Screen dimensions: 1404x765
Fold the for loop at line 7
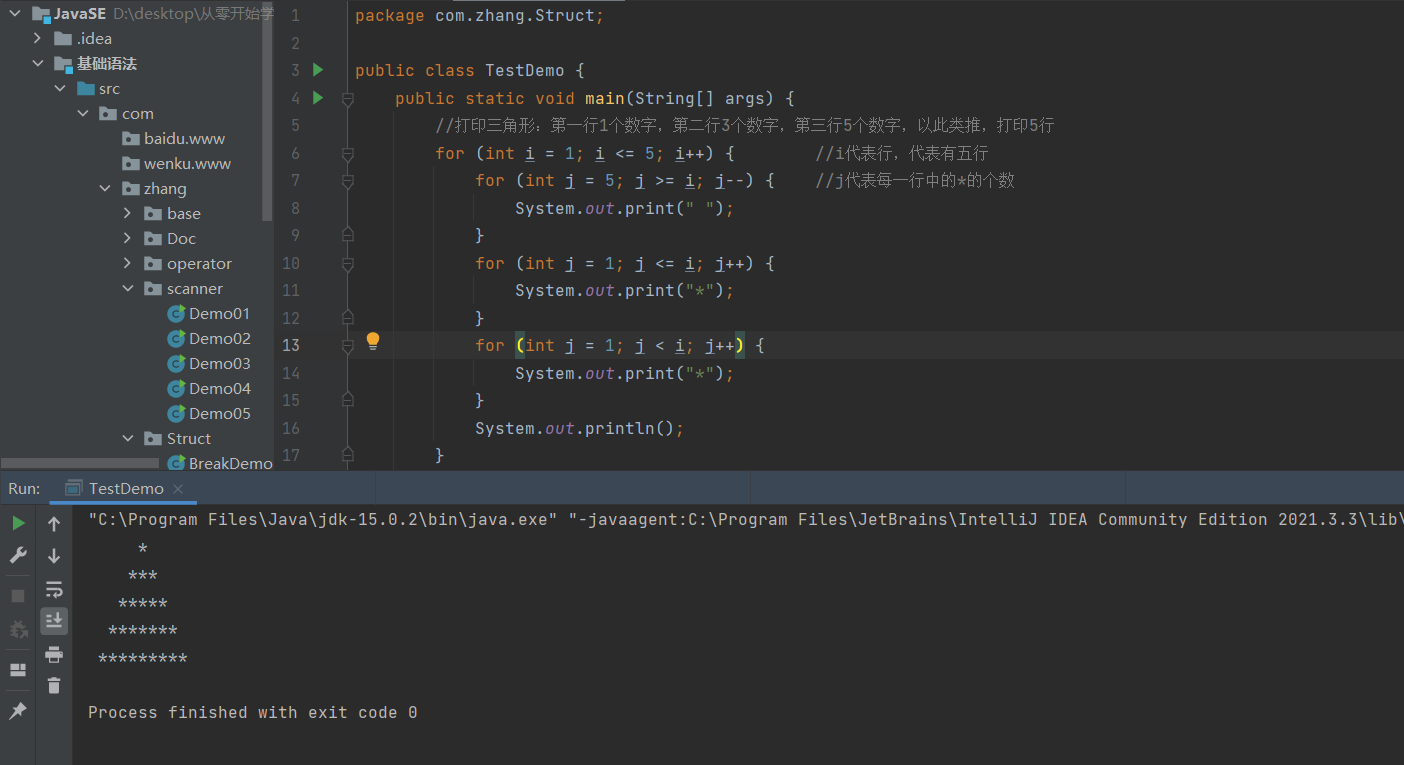[x=347, y=181]
